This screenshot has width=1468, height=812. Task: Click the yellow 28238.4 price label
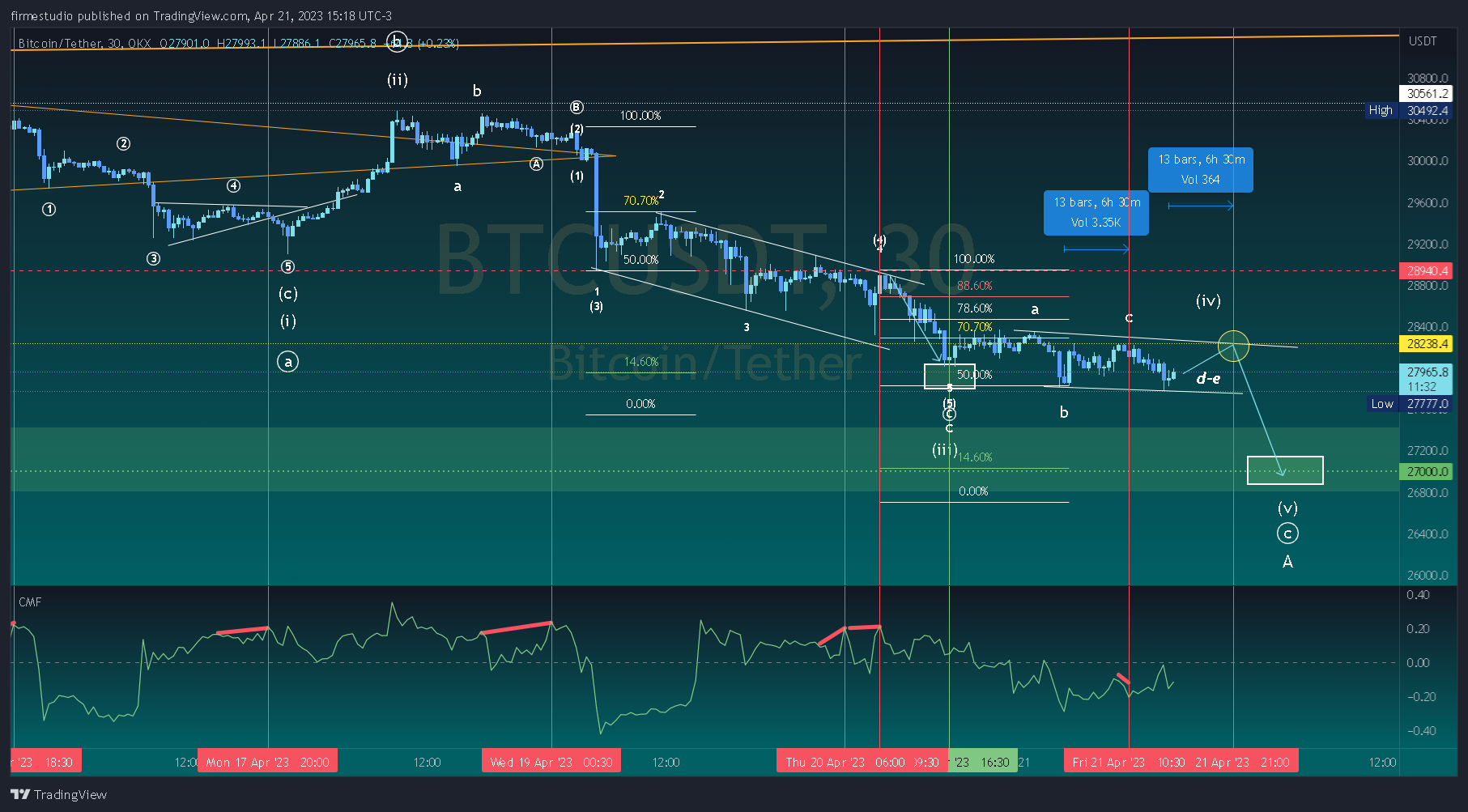click(x=1426, y=343)
